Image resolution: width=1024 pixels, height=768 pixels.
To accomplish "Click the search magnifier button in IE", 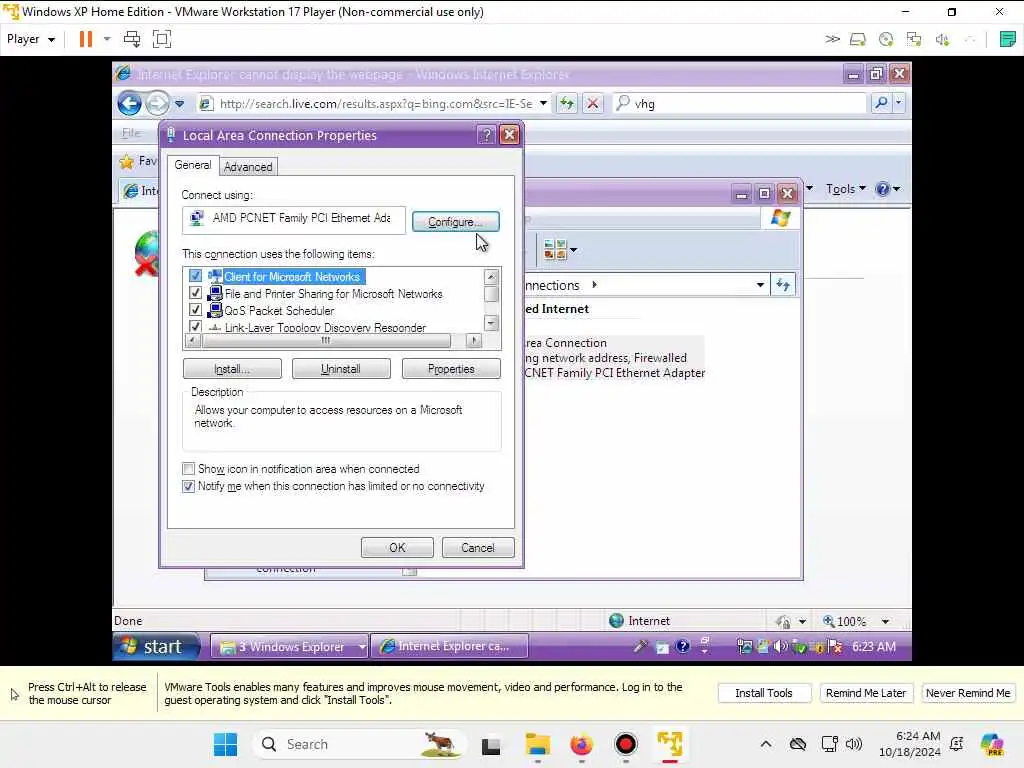I will coord(881,103).
